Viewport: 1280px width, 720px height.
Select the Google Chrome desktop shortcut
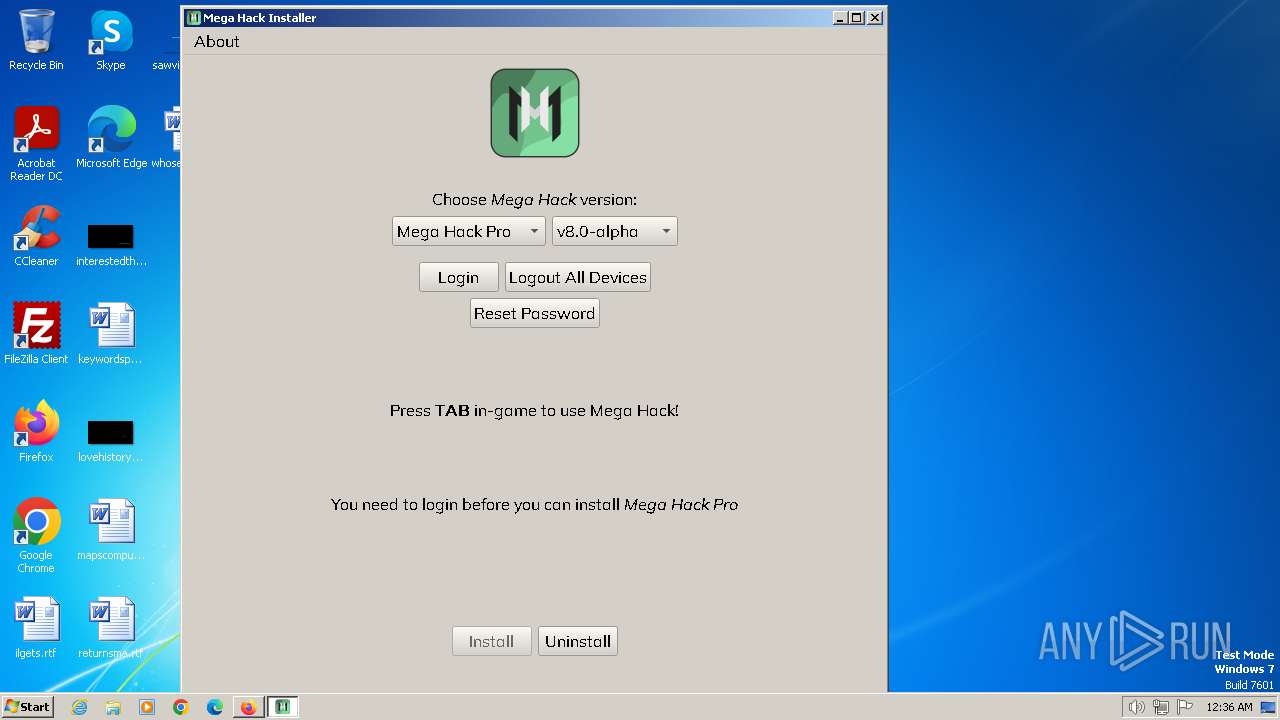pyautogui.click(x=36, y=536)
